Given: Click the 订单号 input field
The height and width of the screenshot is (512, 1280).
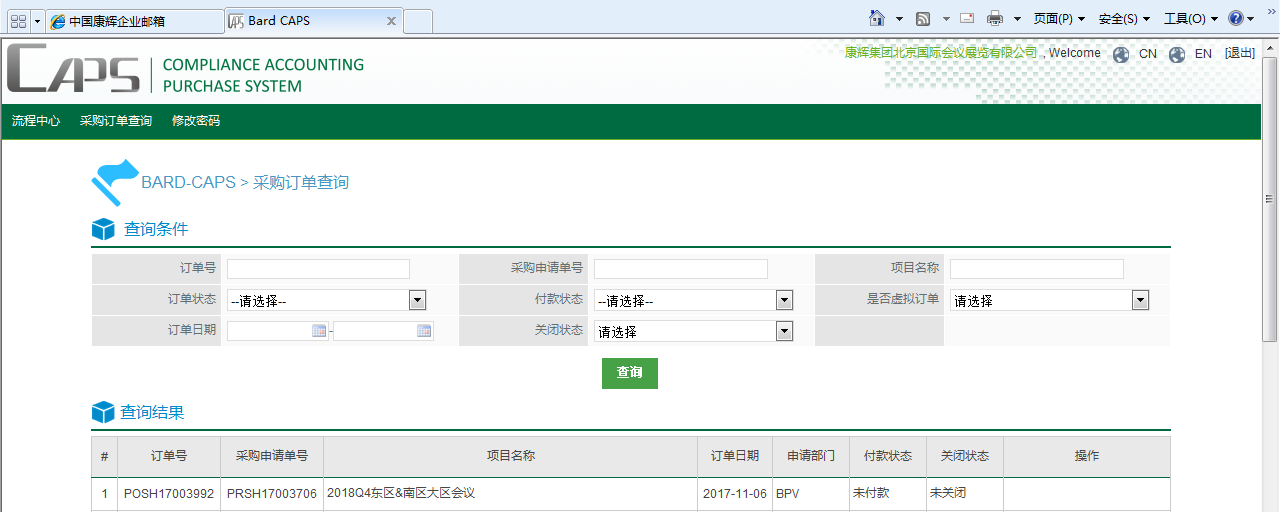Looking at the screenshot, I should 318,269.
